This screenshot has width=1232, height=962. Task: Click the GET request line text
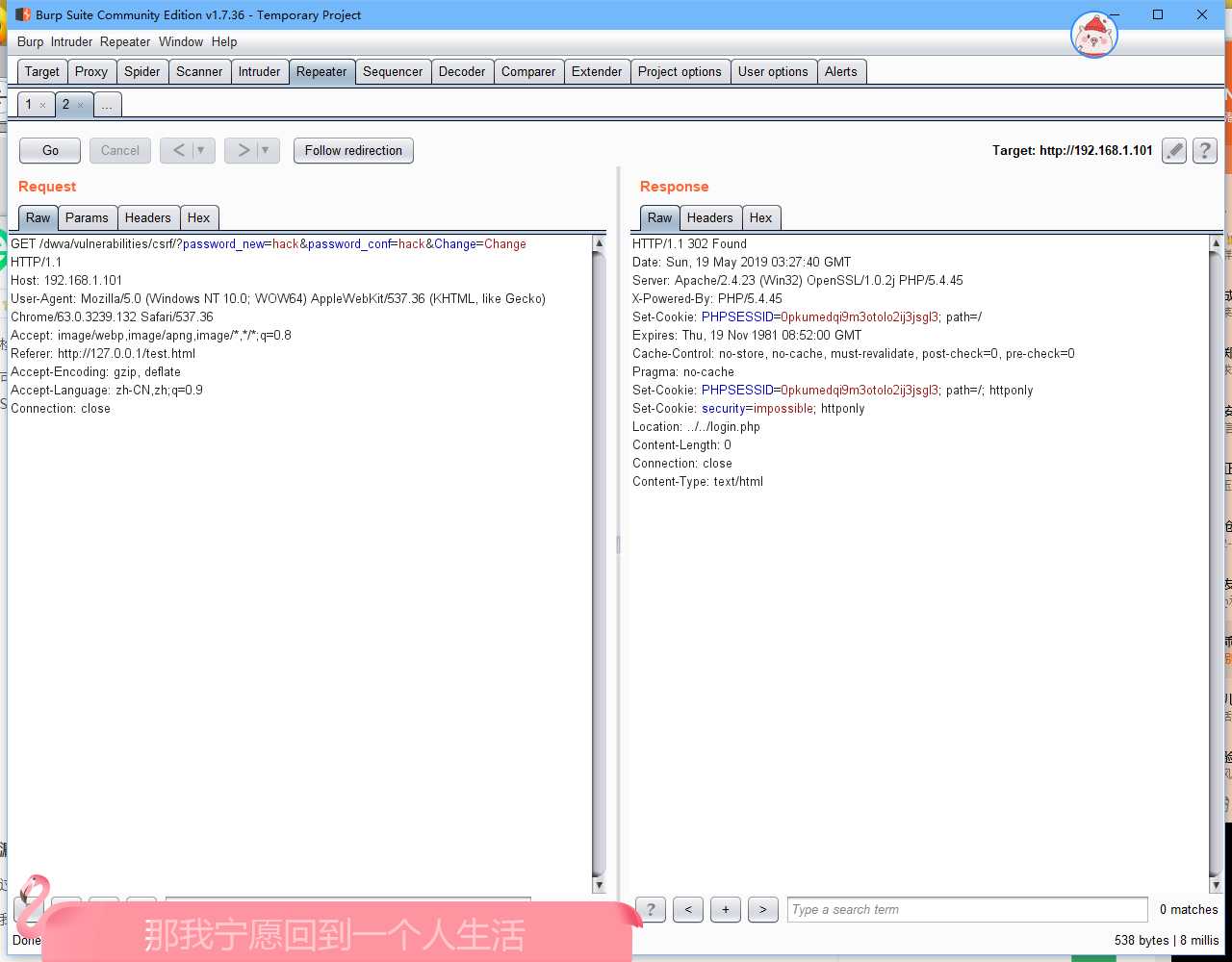[269, 243]
